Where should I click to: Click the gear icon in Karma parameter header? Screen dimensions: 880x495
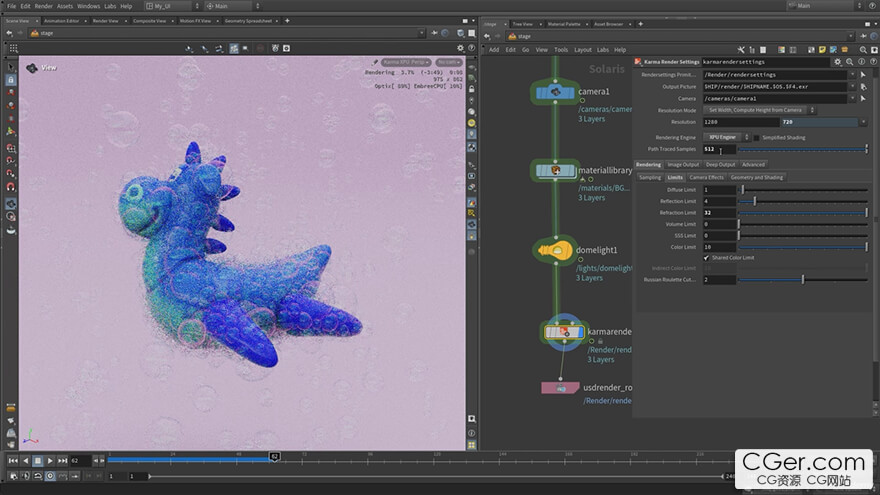(836, 62)
